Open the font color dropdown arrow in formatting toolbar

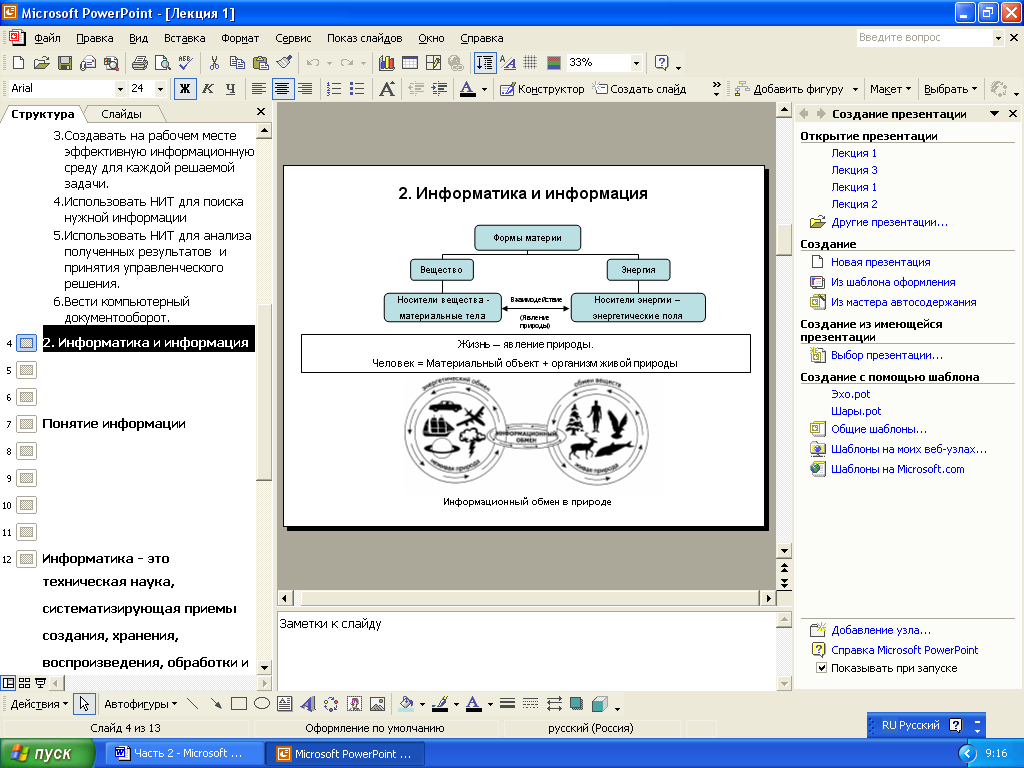[484, 89]
